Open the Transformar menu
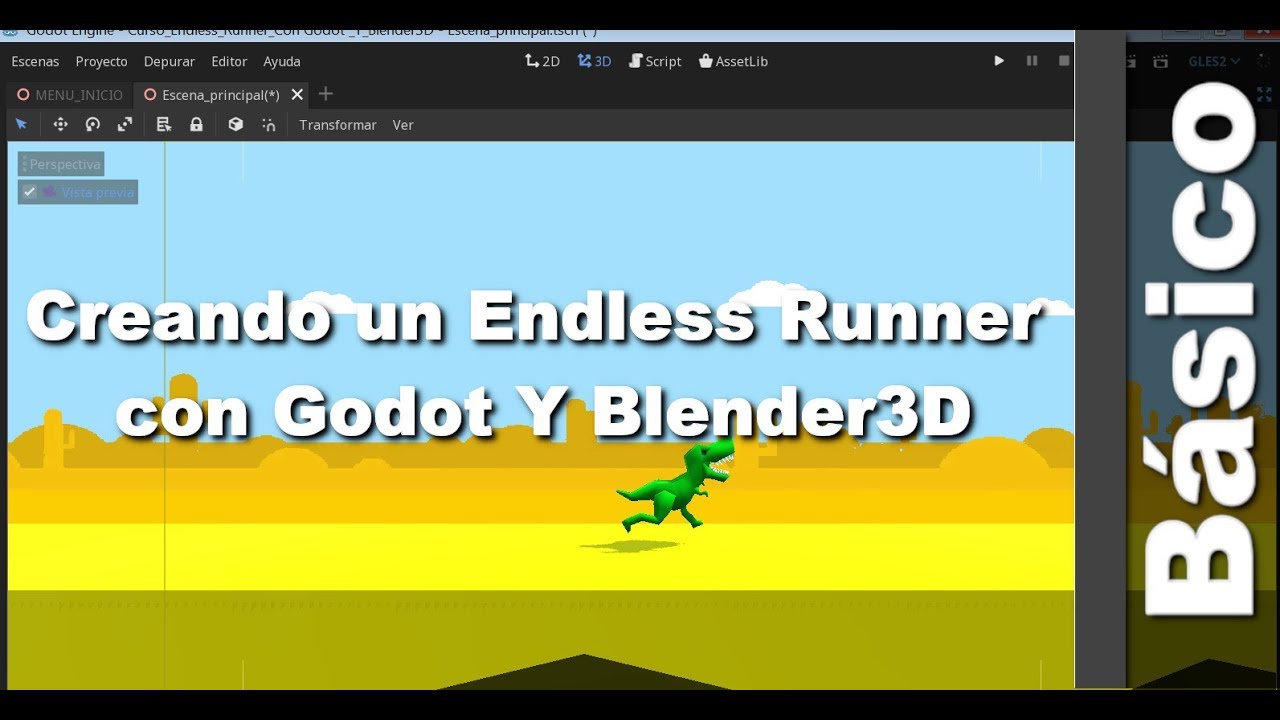Image resolution: width=1280 pixels, height=720 pixels. click(338, 125)
